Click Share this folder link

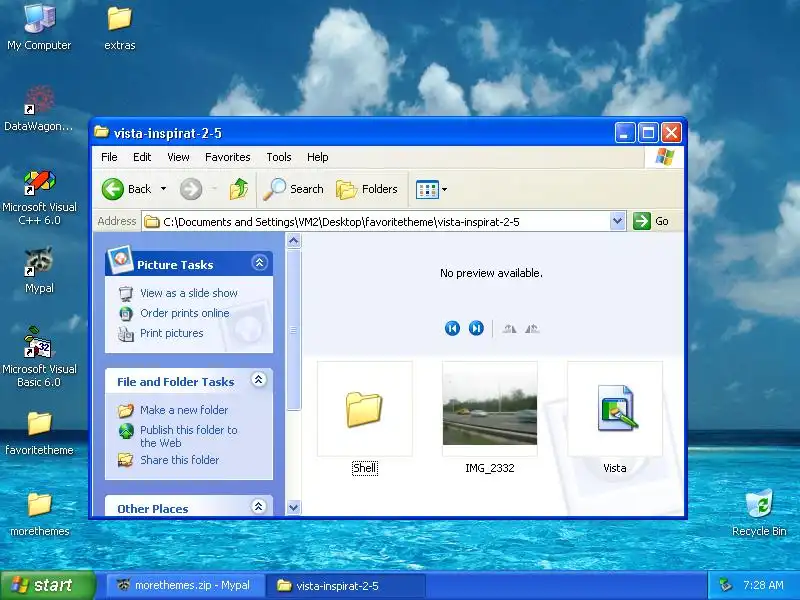pyautogui.click(x=180, y=460)
